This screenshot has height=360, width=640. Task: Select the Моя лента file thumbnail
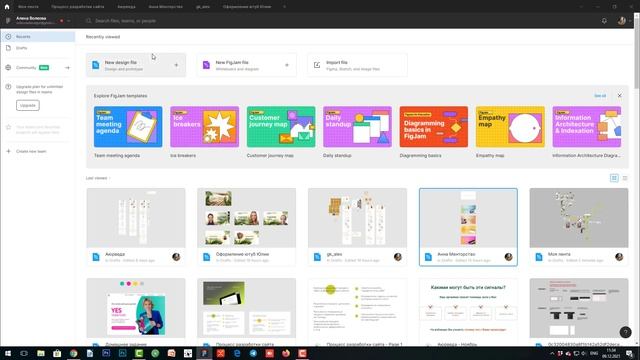[579, 218]
